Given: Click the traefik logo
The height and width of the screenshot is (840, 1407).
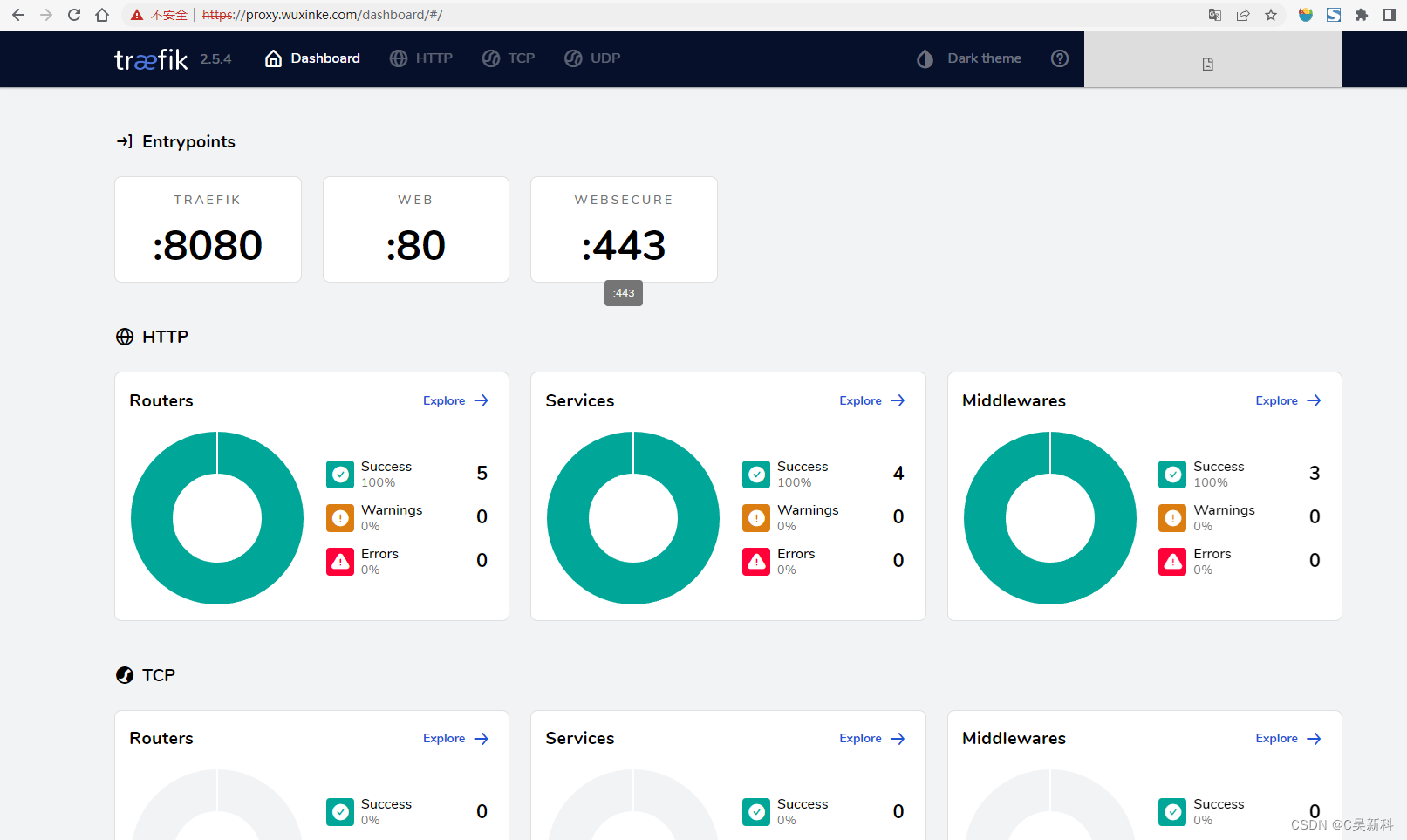Looking at the screenshot, I should click(151, 58).
